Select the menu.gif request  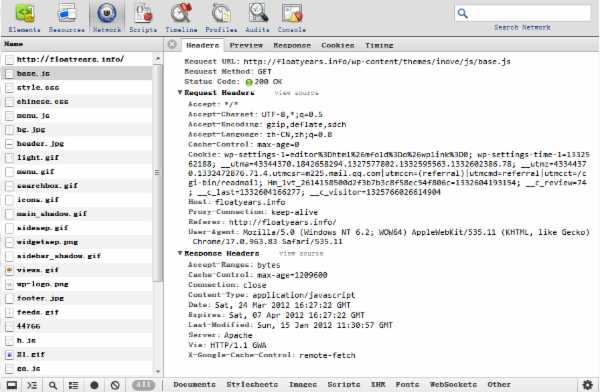77,172
